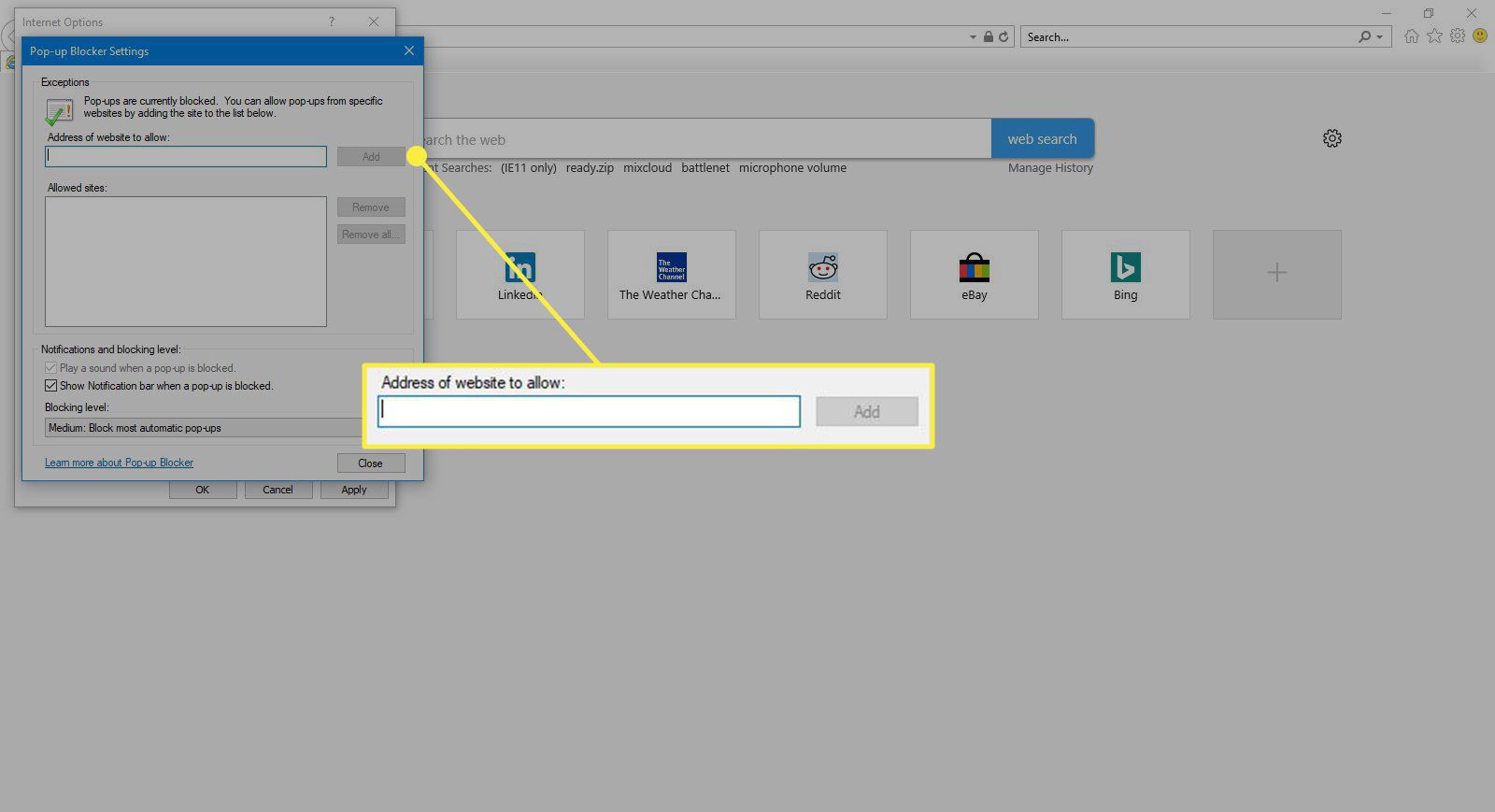Click the Remove all button

(x=371, y=234)
